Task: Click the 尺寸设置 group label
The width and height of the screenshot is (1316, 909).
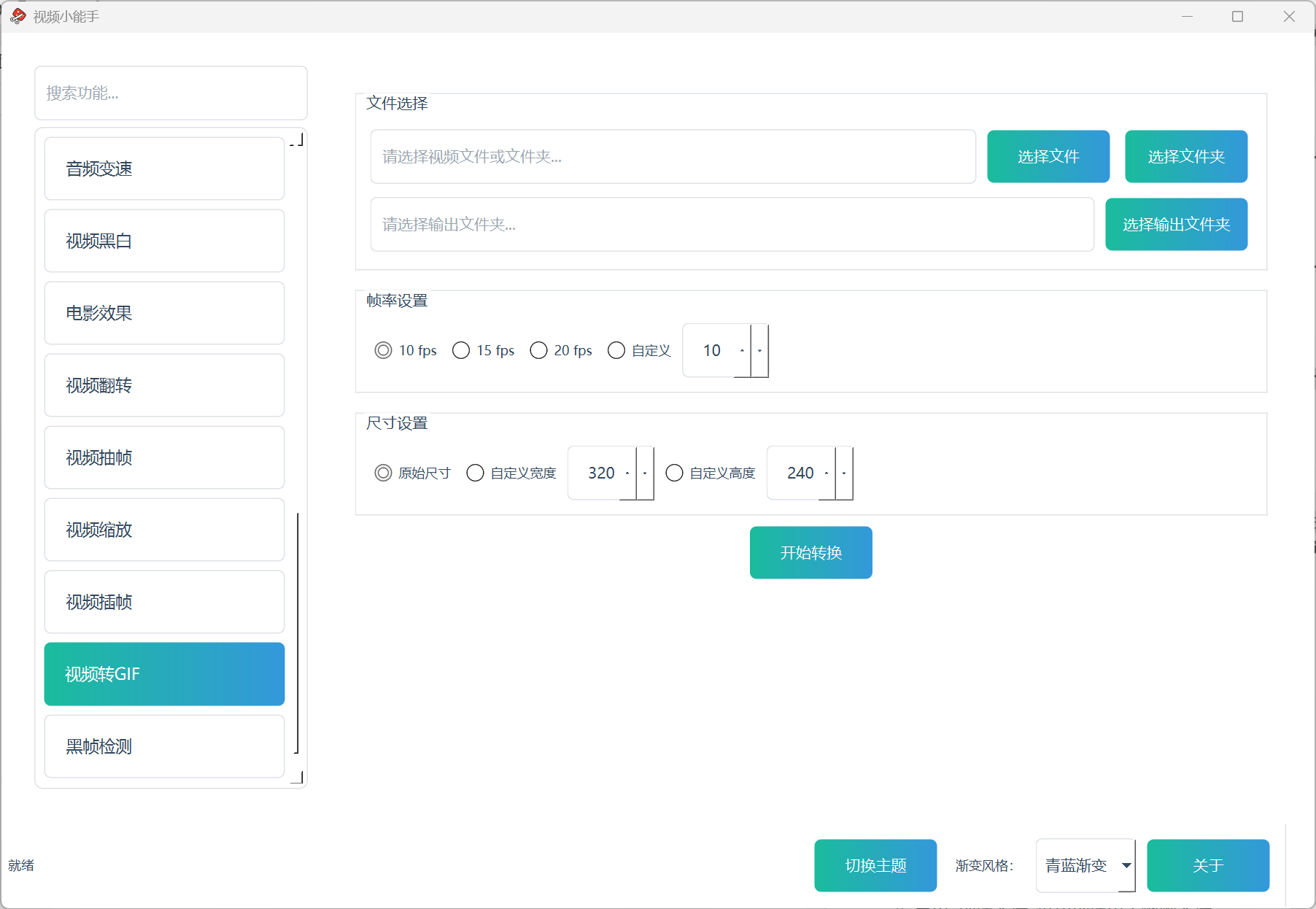Action: pyautogui.click(x=397, y=423)
